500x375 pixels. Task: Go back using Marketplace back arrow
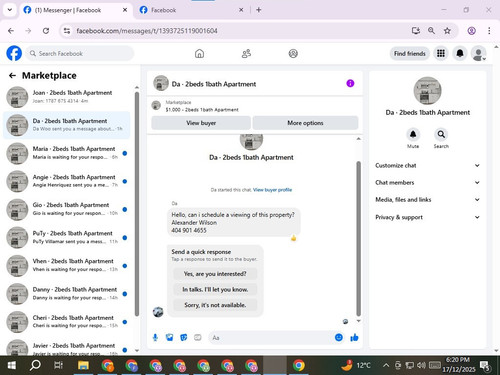[x=12, y=76]
